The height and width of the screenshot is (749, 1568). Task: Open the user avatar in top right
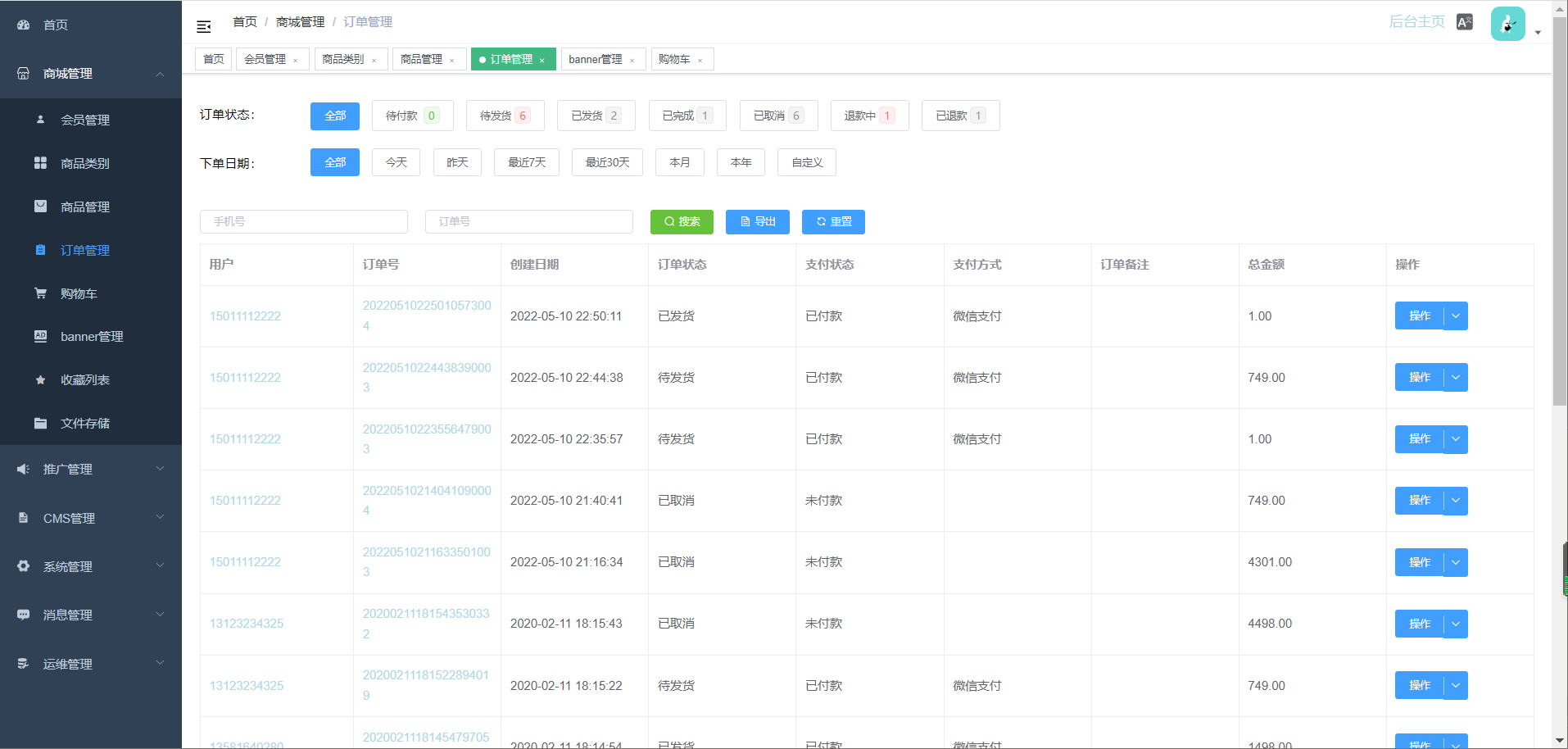(1507, 24)
